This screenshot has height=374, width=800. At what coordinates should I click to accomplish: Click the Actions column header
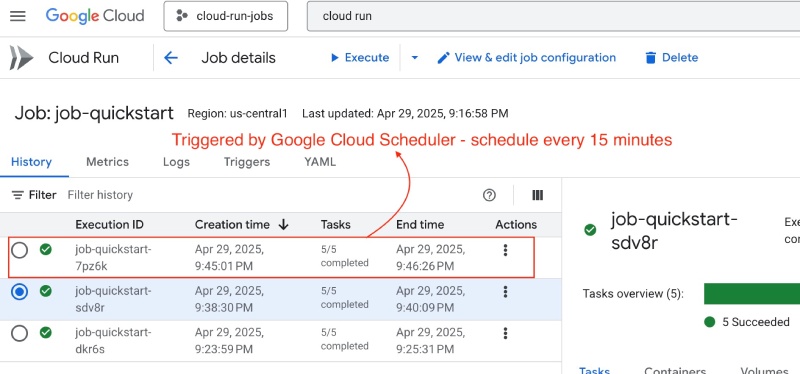[x=516, y=225]
